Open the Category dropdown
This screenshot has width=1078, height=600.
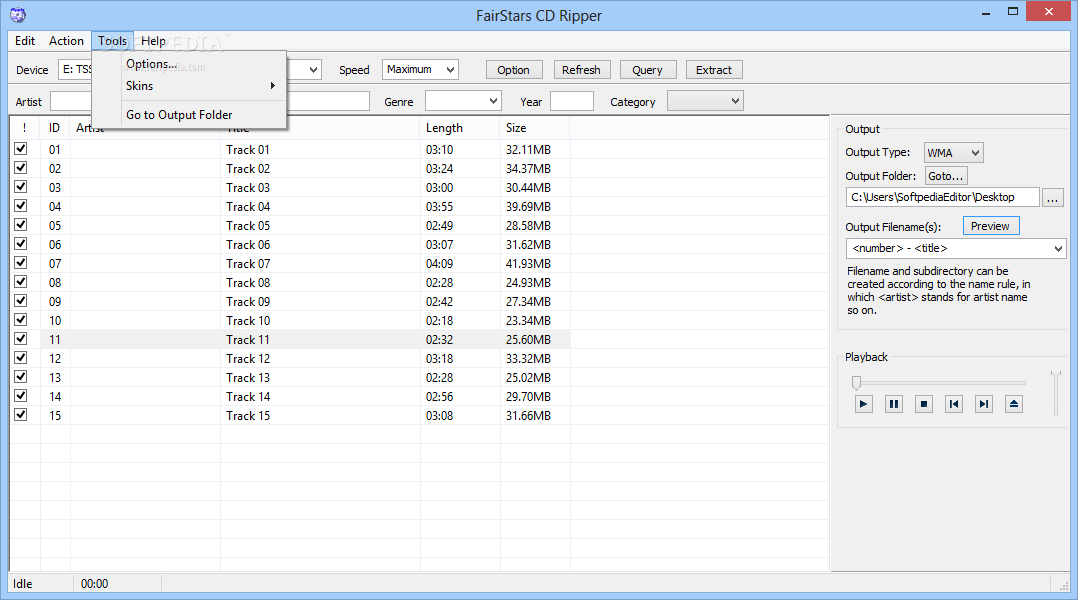tap(705, 101)
